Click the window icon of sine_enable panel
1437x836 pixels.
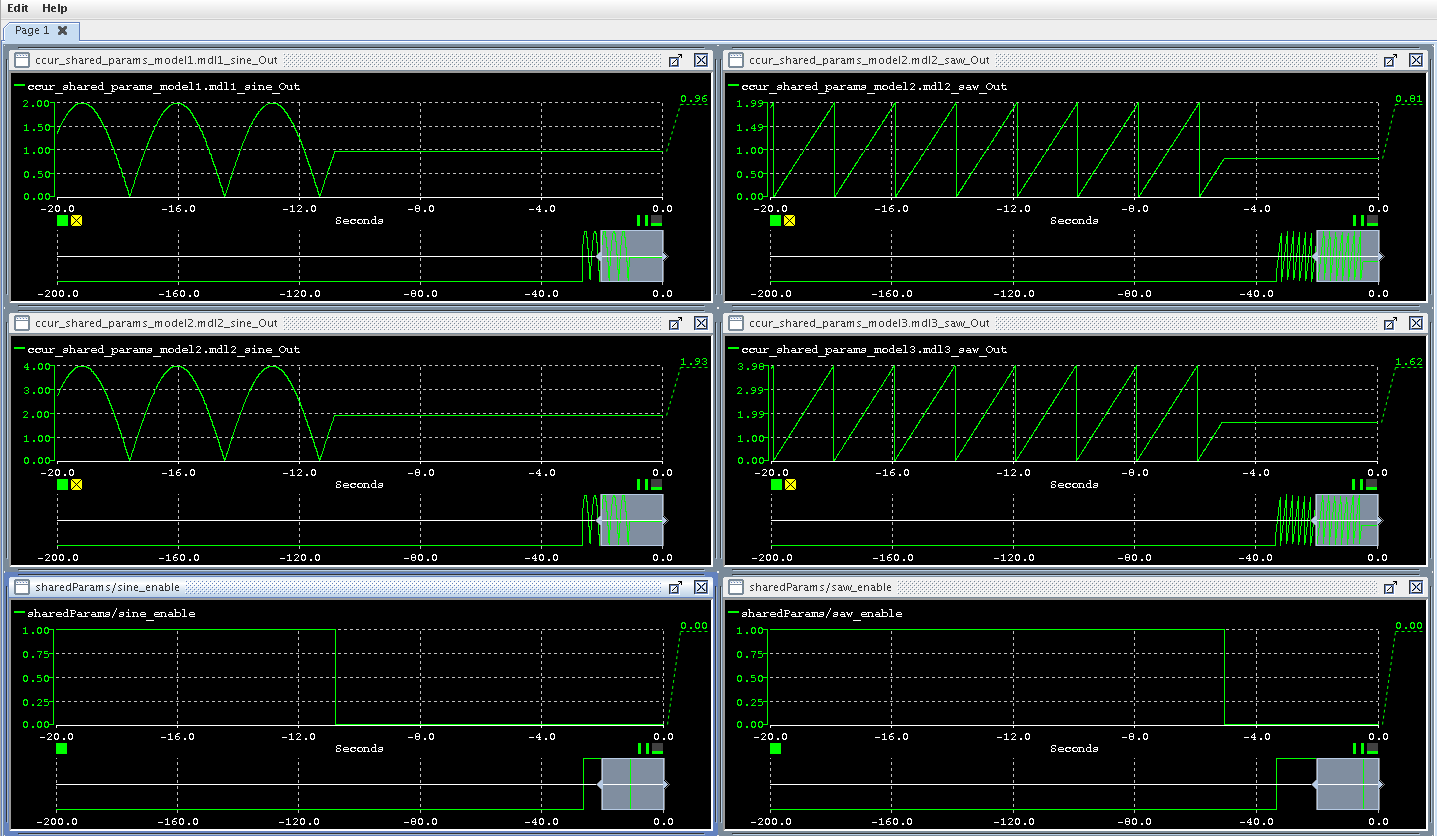(22, 587)
